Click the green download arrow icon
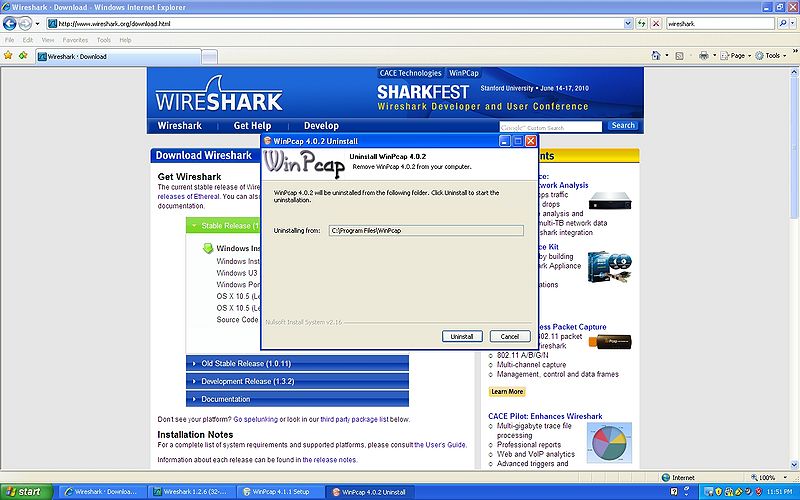 pos(207,248)
